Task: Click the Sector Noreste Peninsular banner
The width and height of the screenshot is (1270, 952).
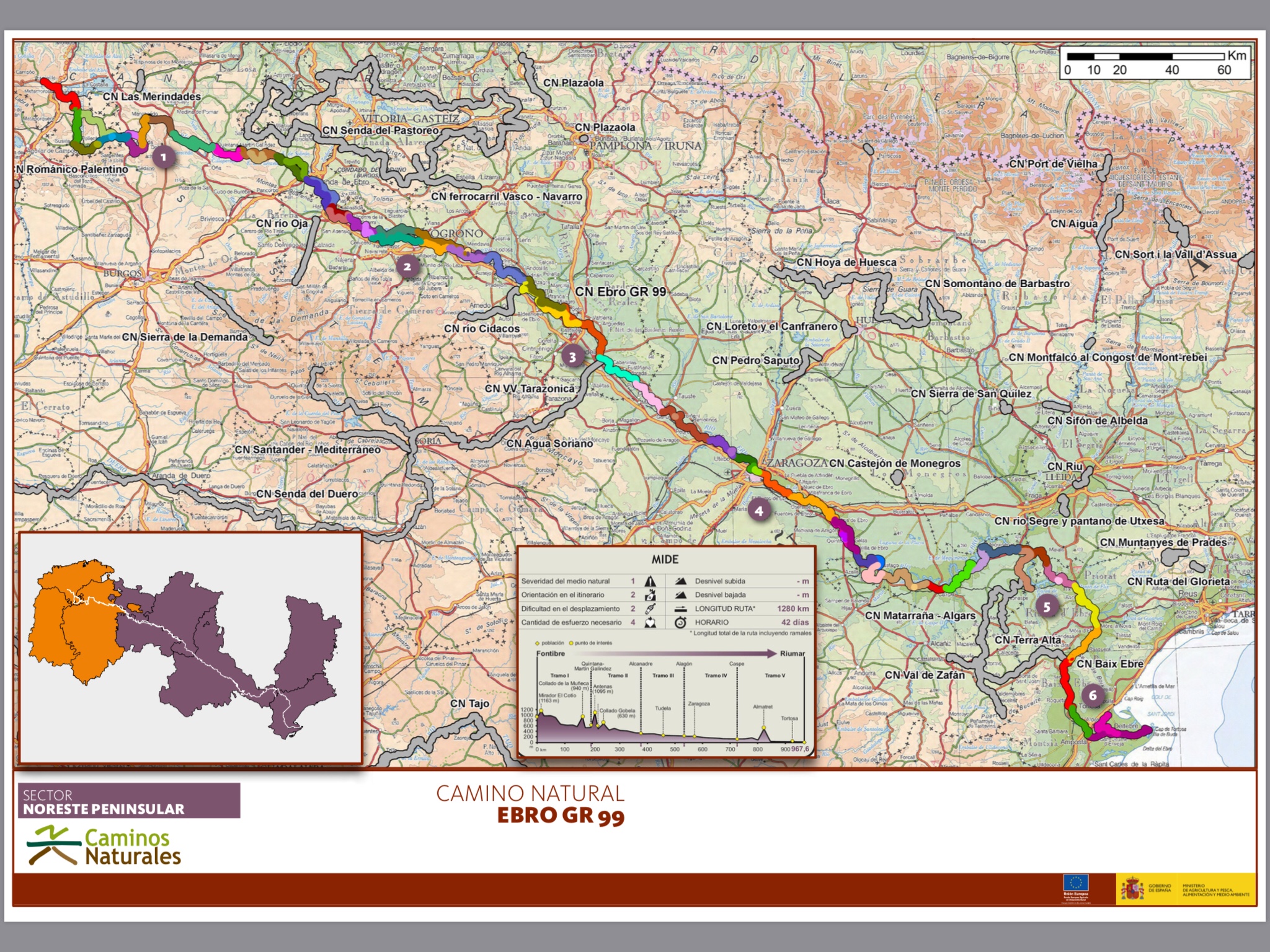Action: tap(129, 801)
